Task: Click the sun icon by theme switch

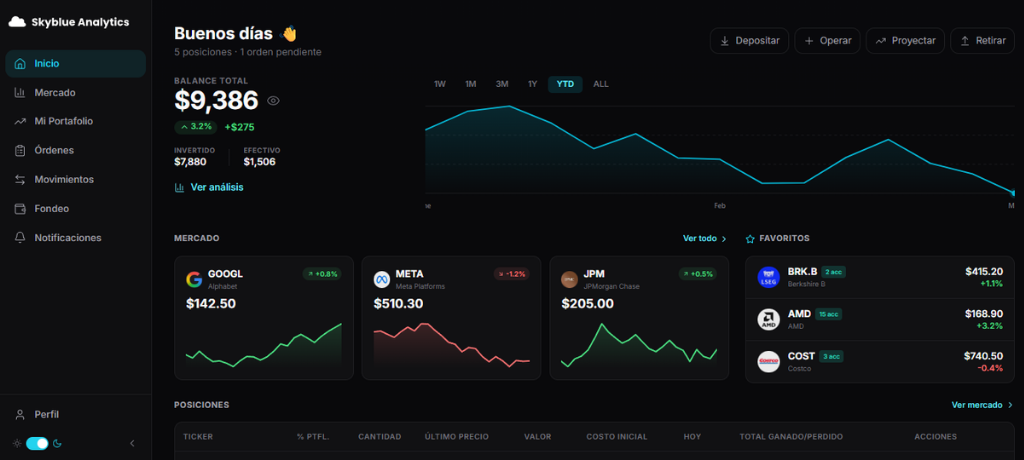Action: coord(17,444)
